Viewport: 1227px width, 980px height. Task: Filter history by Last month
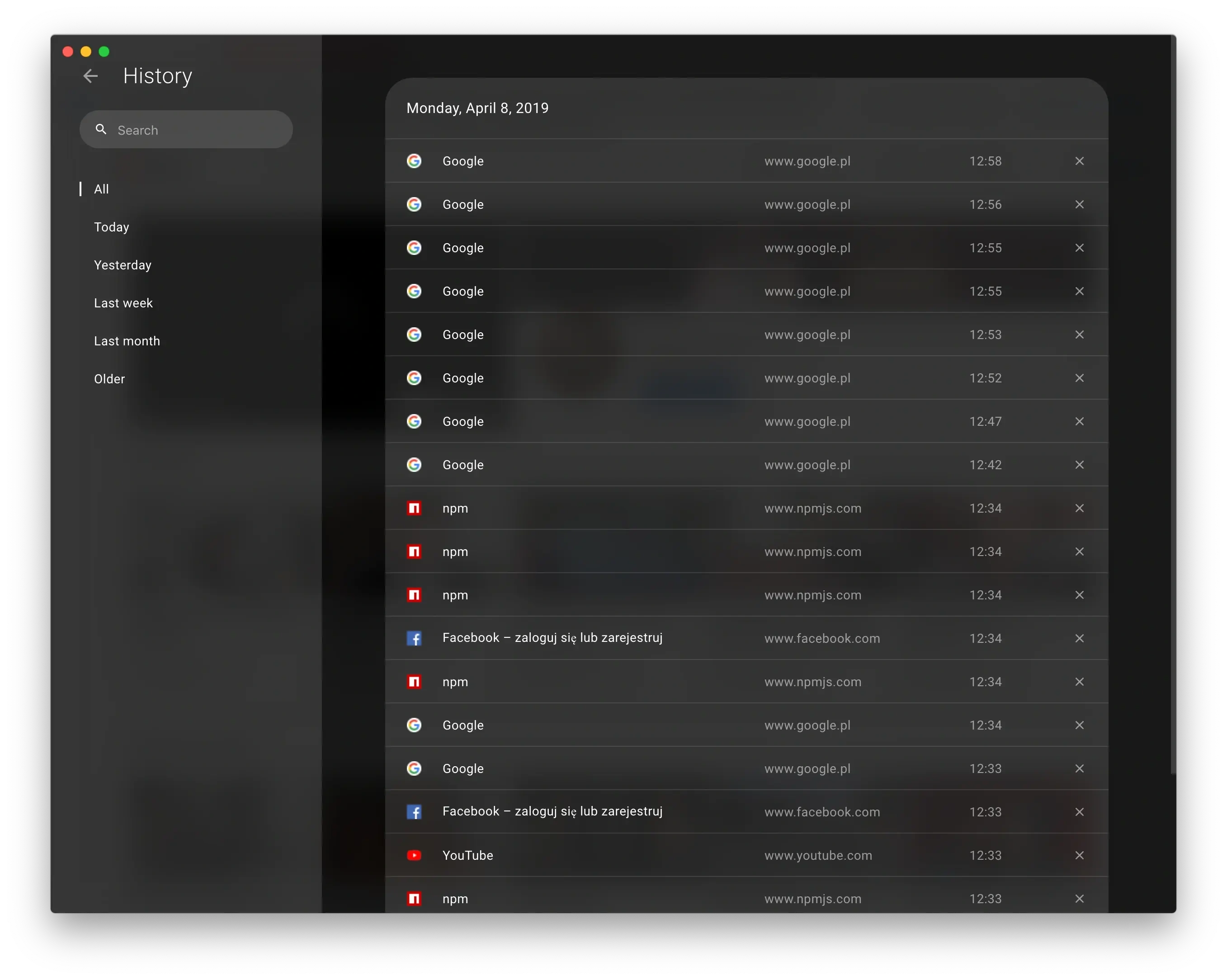(x=127, y=341)
